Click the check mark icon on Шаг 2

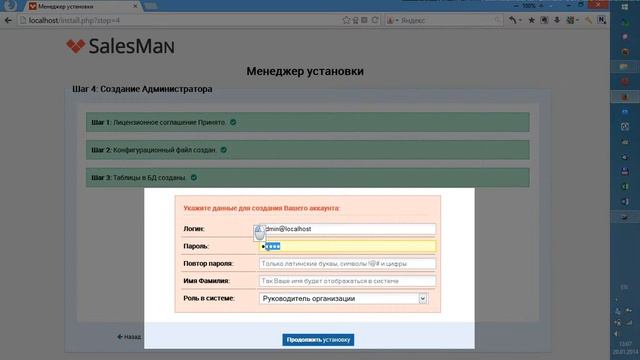tap(223, 150)
